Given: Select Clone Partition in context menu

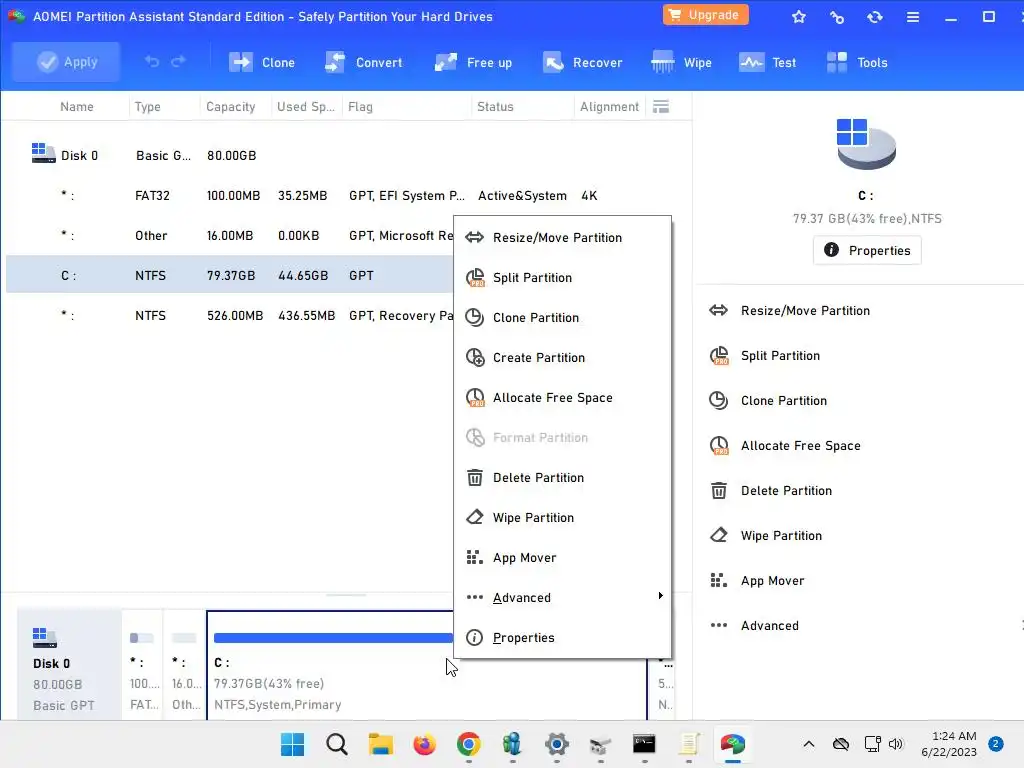Looking at the screenshot, I should click(x=562, y=317).
